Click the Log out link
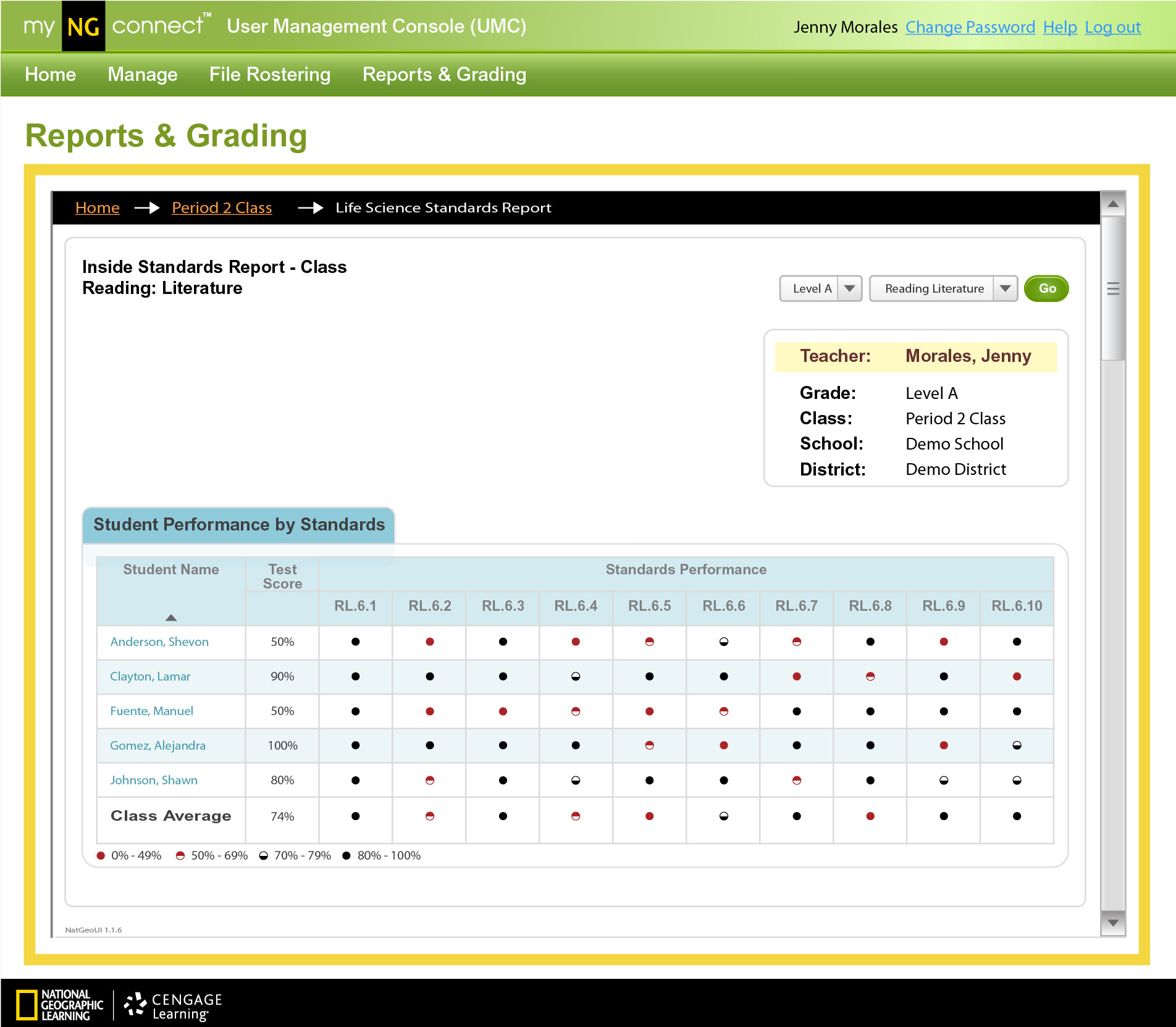Screen dimensions: 1176x1027 pos(1112,27)
